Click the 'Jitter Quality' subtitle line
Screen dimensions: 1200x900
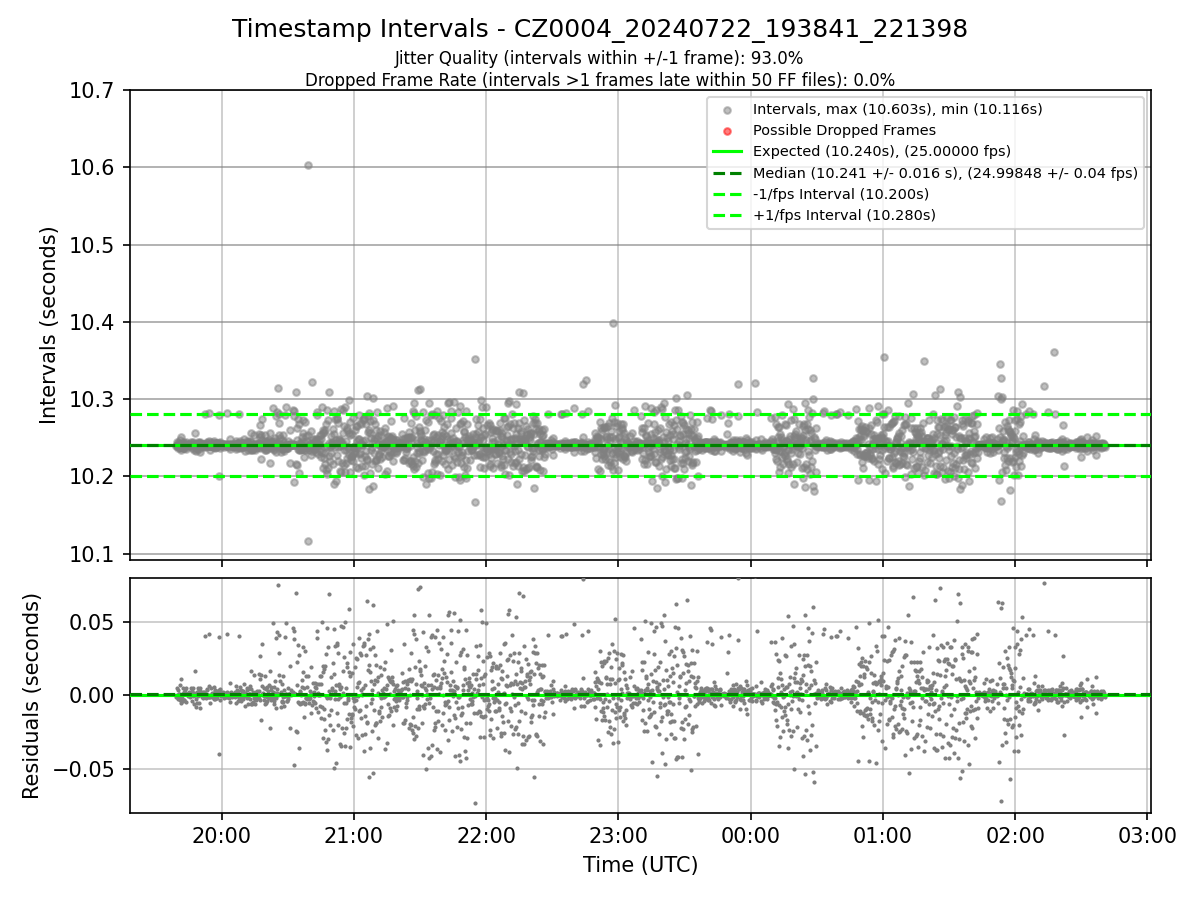pos(599,58)
